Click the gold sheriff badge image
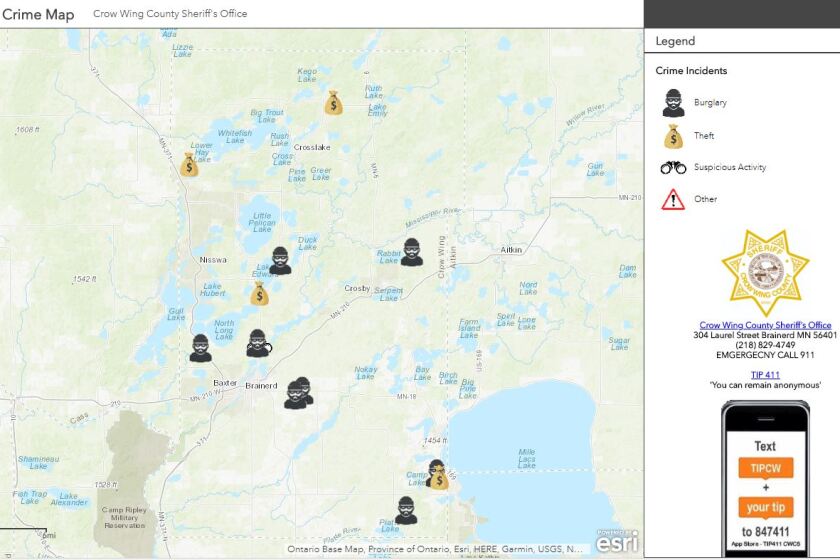Viewport: 840px width, 560px height. 765,272
